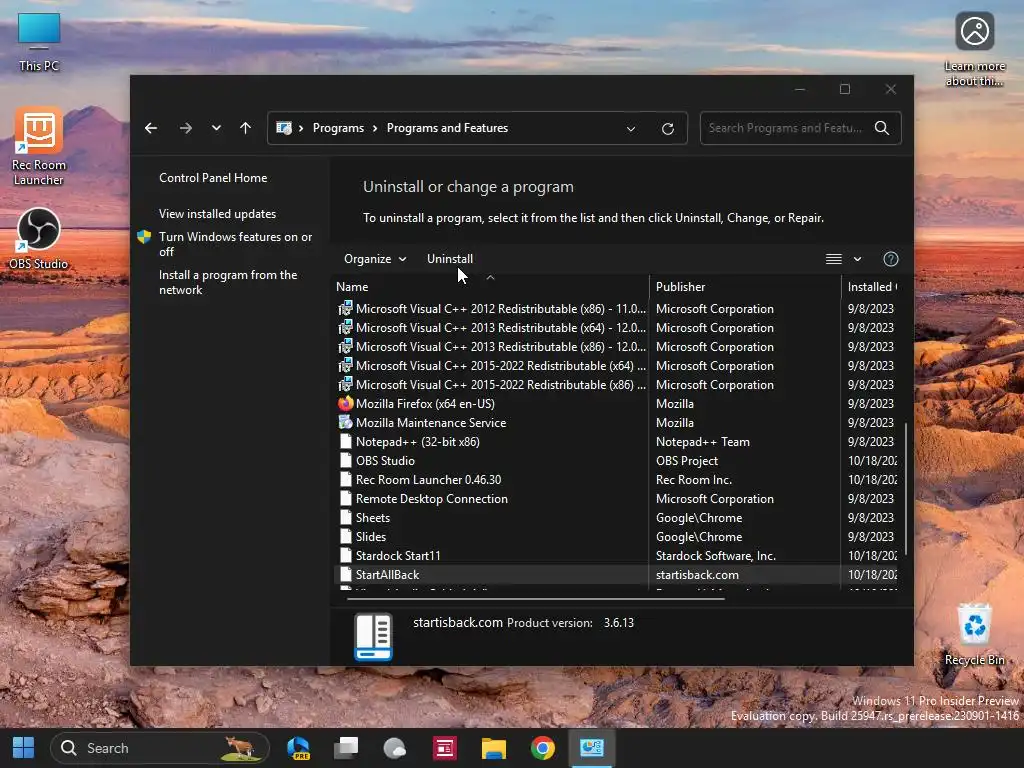The width and height of the screenshot is (1024, 768).
Task: Open Control Panel Home
Action: pos(213,178)
